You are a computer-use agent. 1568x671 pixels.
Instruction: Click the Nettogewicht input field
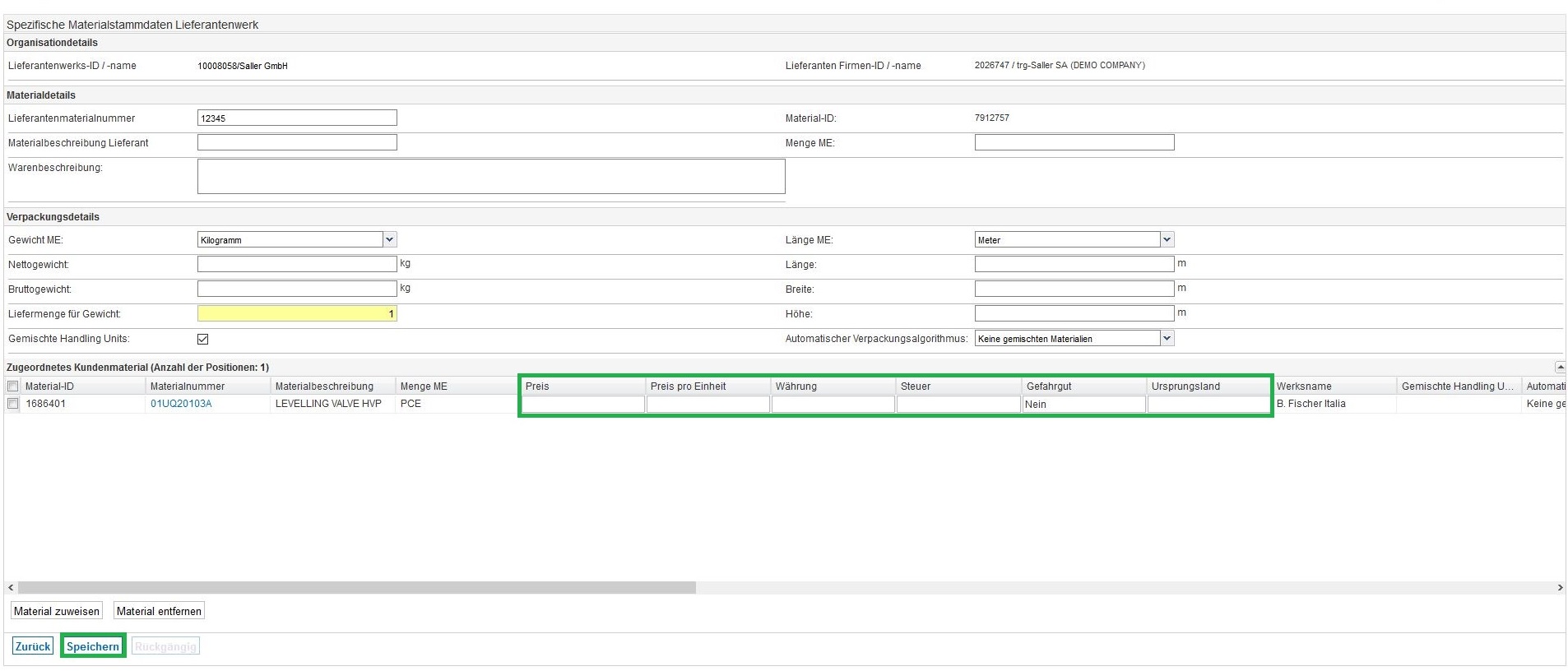pyautogui.click(x=297, y=265)
